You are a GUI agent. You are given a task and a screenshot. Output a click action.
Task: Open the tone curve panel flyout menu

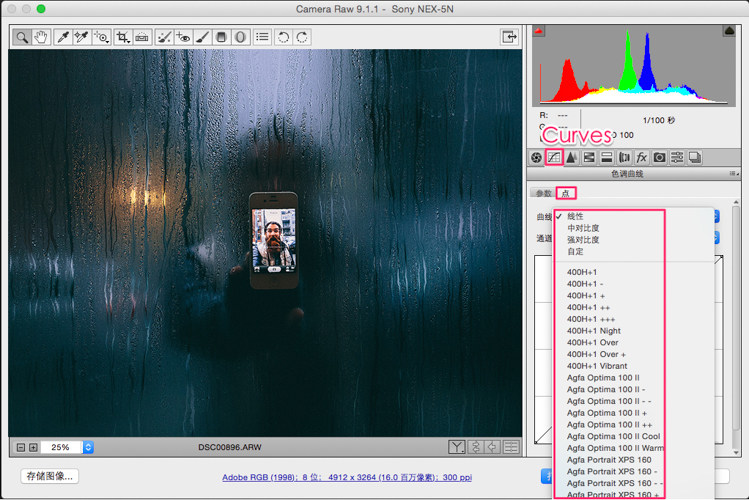pos(734,174)
